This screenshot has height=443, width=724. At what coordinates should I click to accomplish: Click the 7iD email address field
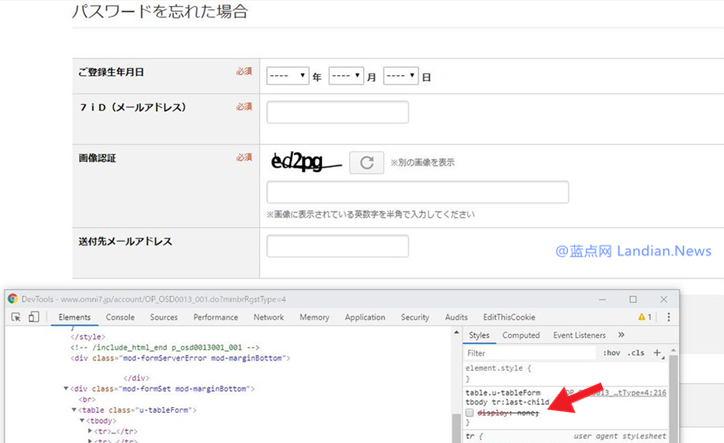[338, 112]
